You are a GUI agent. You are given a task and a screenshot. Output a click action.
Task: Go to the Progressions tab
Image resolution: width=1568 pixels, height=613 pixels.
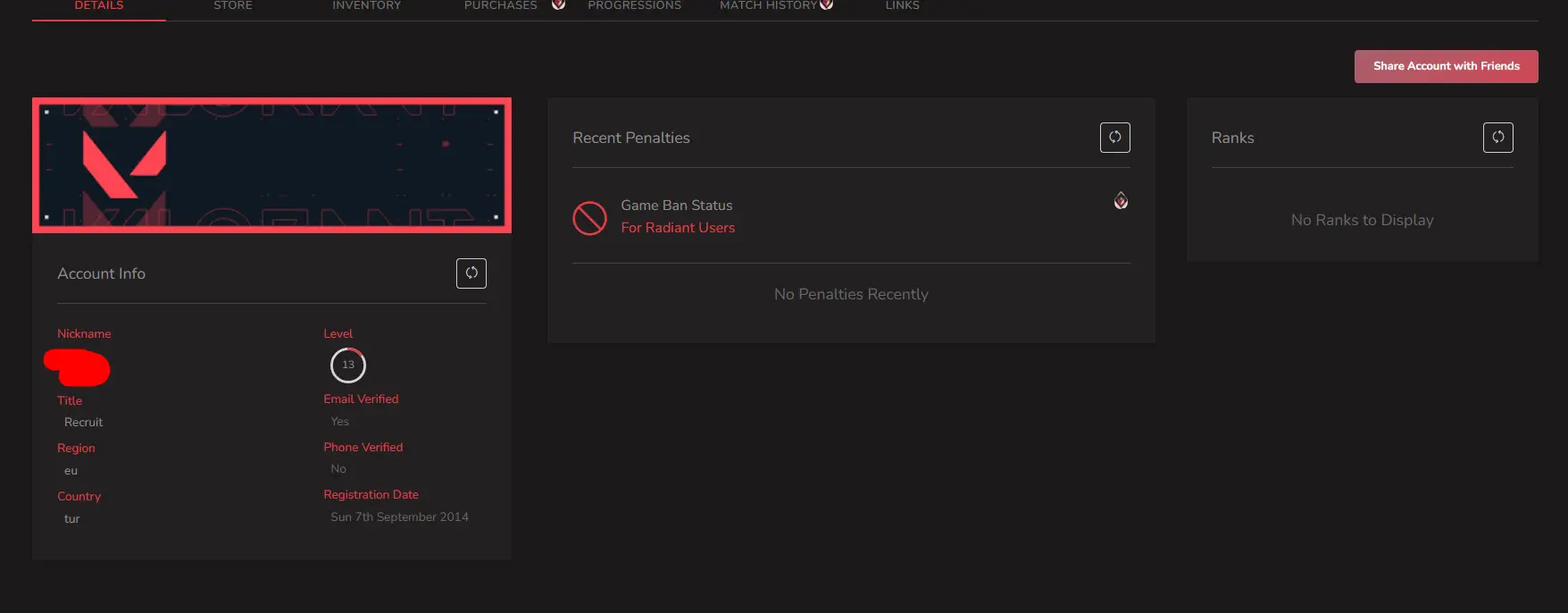(x=634, y=5)
